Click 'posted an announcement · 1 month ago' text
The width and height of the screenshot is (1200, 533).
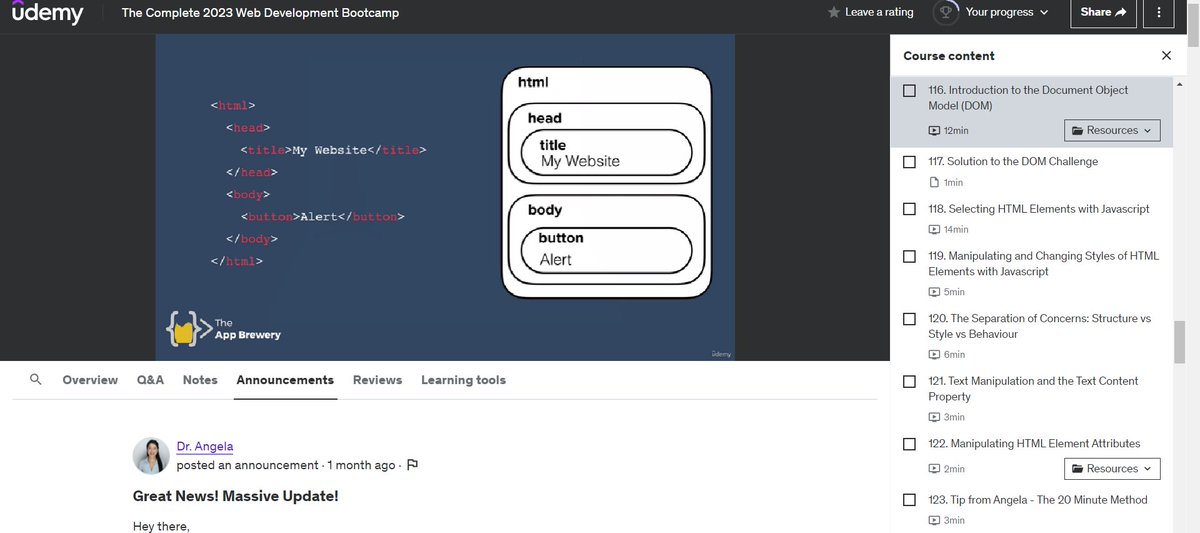pos(286,465)
